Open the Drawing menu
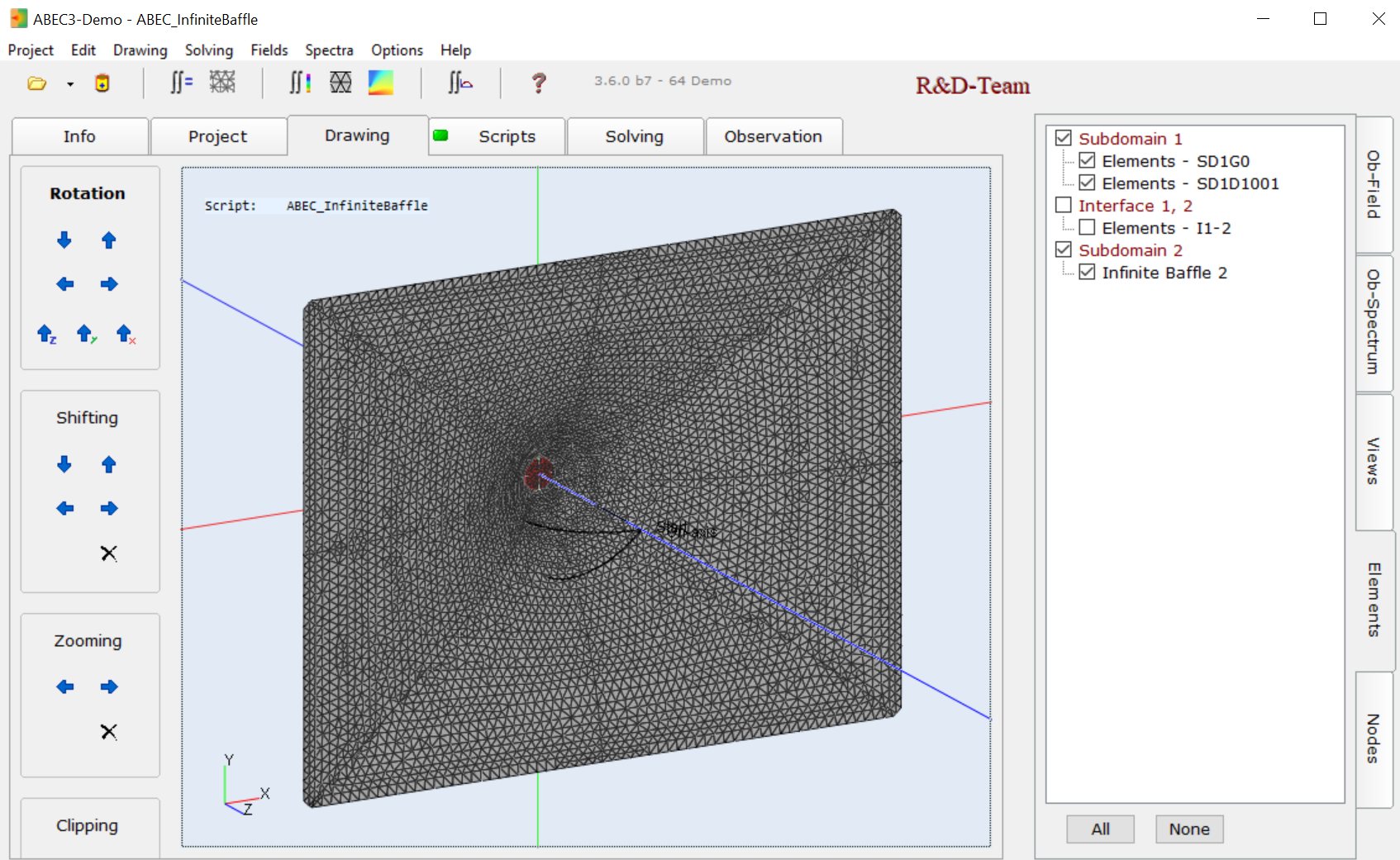 coord(140,50)
